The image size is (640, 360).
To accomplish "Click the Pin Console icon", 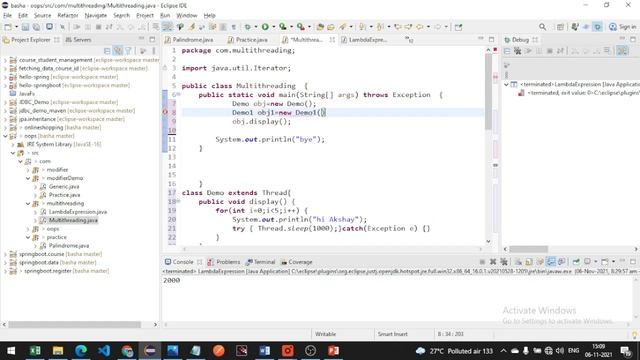I will pos(576,262).
